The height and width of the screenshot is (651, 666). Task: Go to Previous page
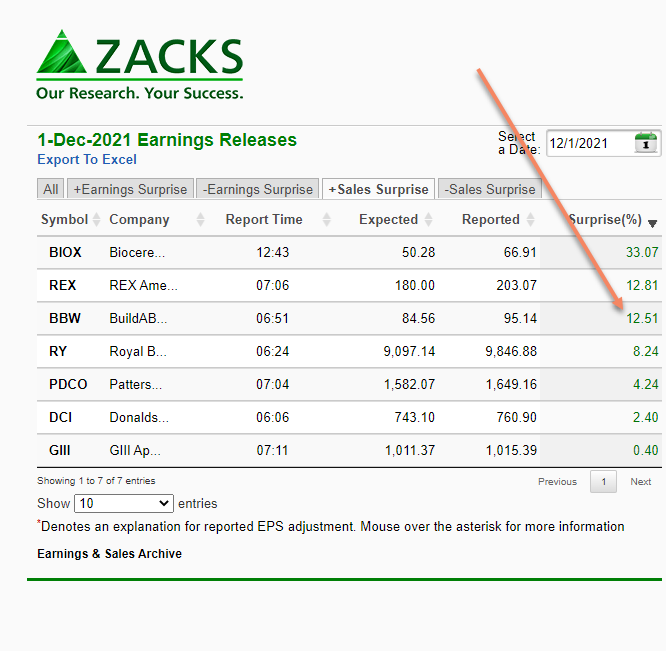click(x=557, y=482)
